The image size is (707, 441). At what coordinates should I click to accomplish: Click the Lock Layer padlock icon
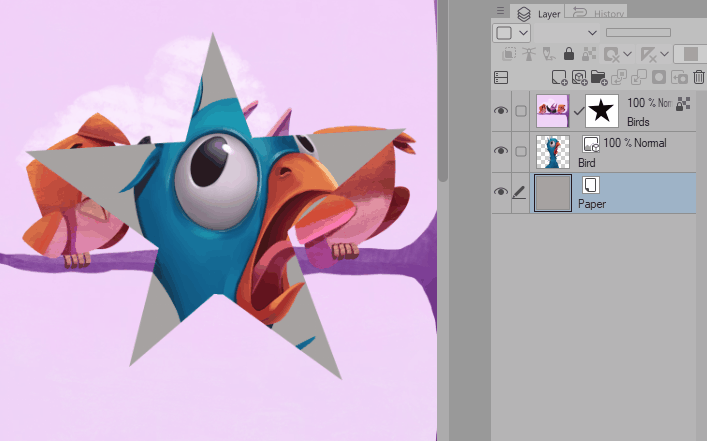pyautogui.click(x=568, y=54)
